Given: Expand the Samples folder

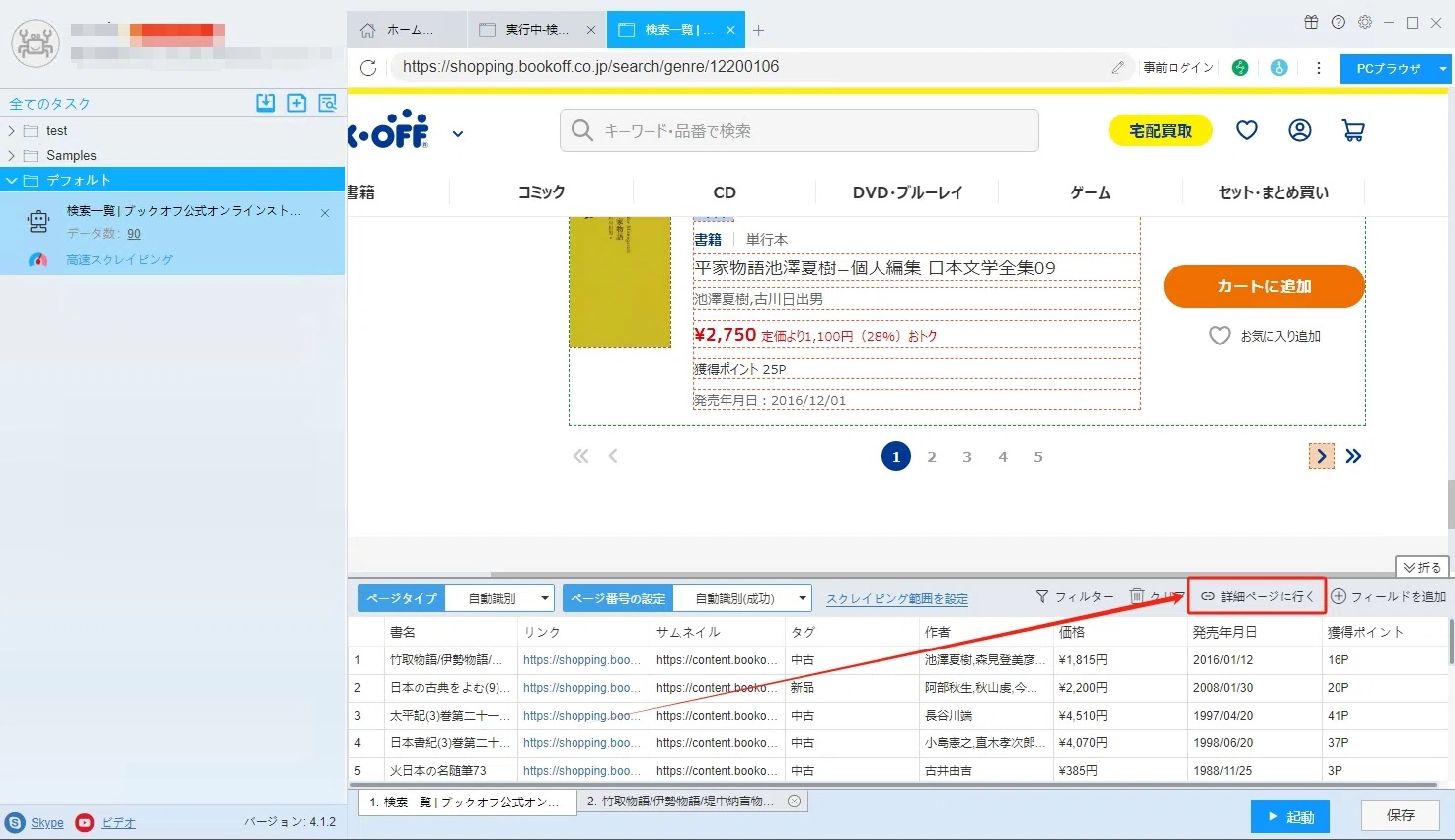Looking at the screenshot, I should pyautogui.click(x=11, y=155).
